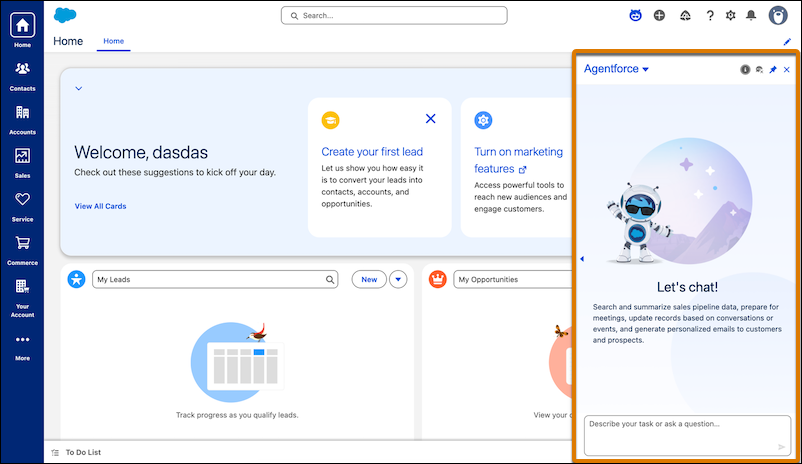This screenshot has width=802, height=464.
Task: Click the graduation cap icon on the lead card
Action: pyautogui.click(x=330, y=120)
